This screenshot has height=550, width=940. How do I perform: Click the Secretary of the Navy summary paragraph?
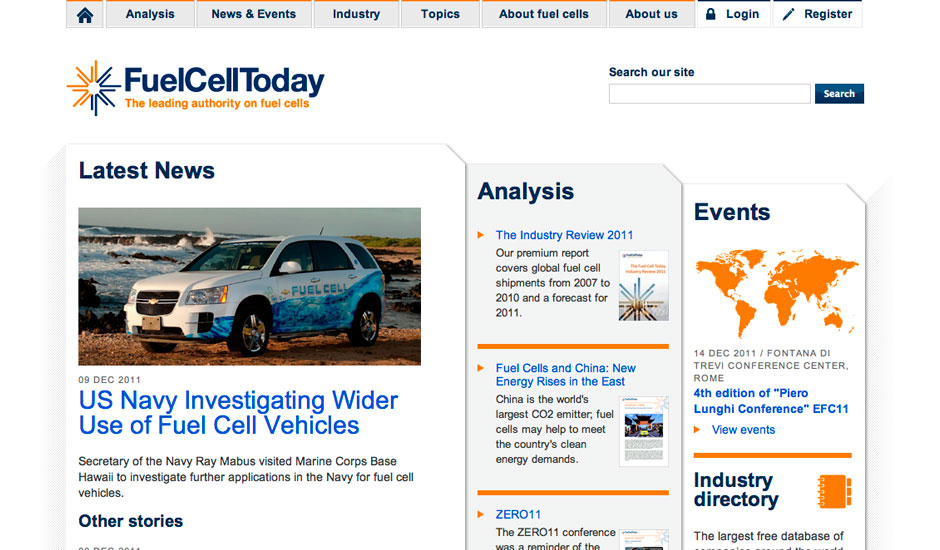coord(246,477)
